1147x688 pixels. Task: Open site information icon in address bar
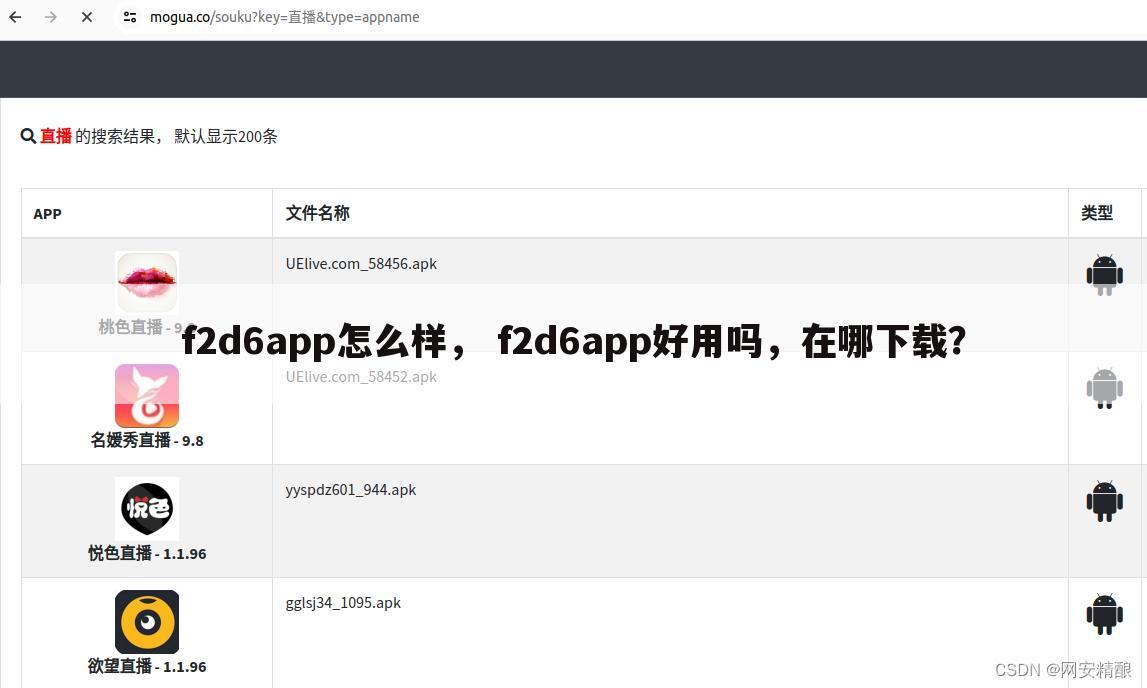[x=130, y=17]
